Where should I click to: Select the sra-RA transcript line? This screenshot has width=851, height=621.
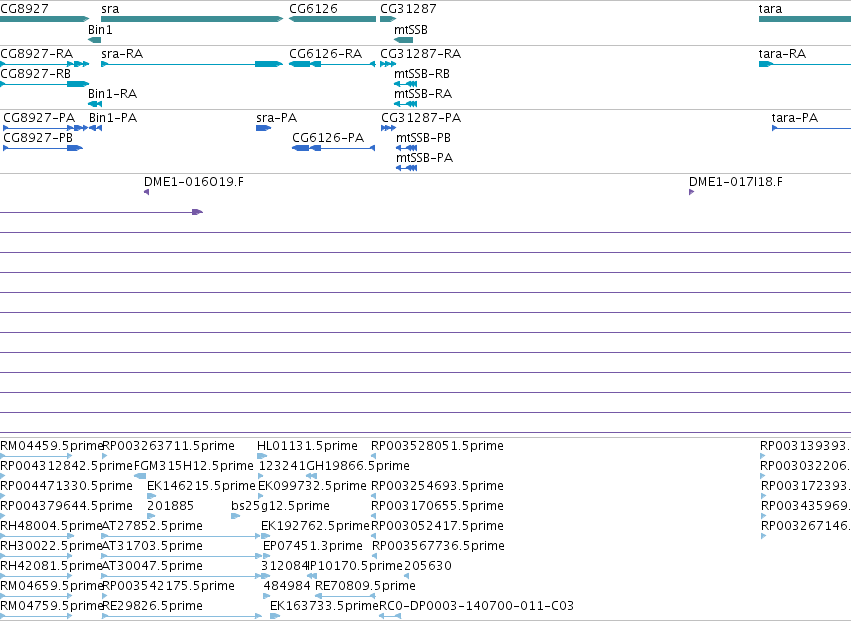pos(192,64)
